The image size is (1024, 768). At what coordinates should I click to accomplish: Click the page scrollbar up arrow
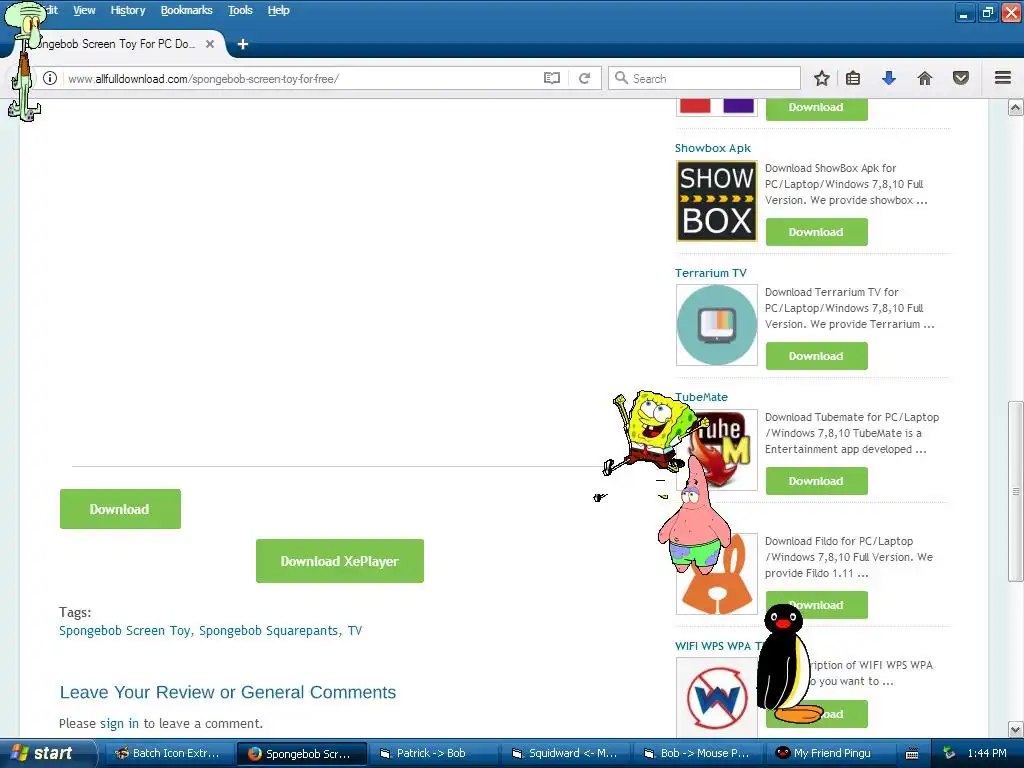point(1015,108)
